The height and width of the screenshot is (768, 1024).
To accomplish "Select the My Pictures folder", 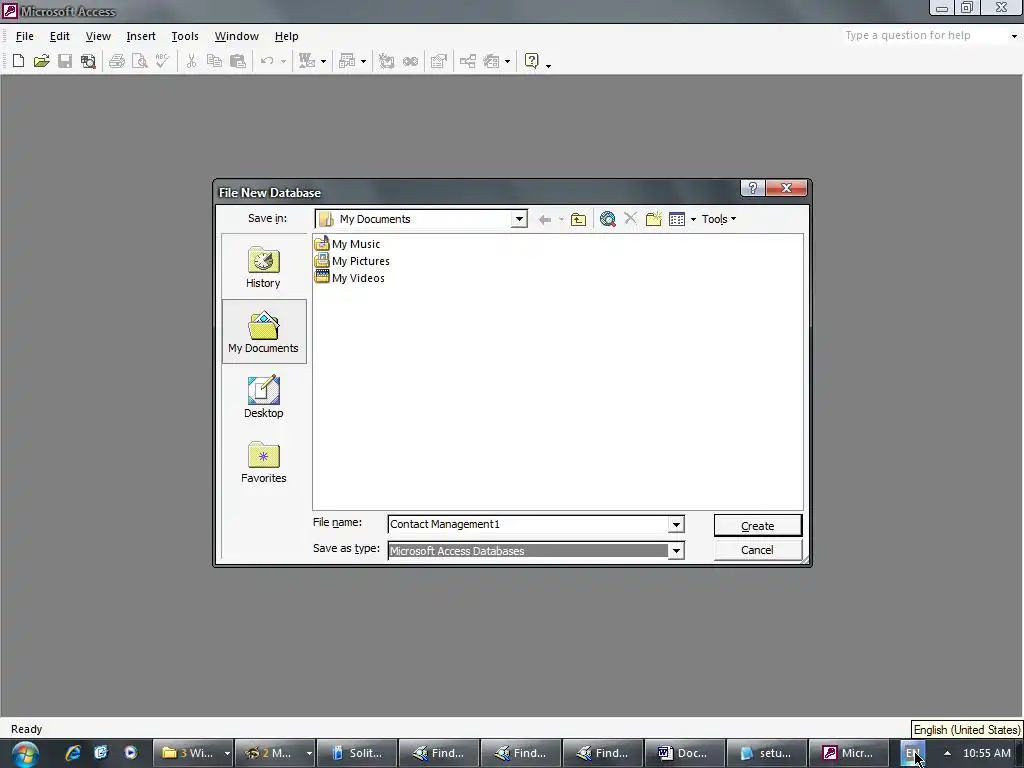I will pos(352,261).
